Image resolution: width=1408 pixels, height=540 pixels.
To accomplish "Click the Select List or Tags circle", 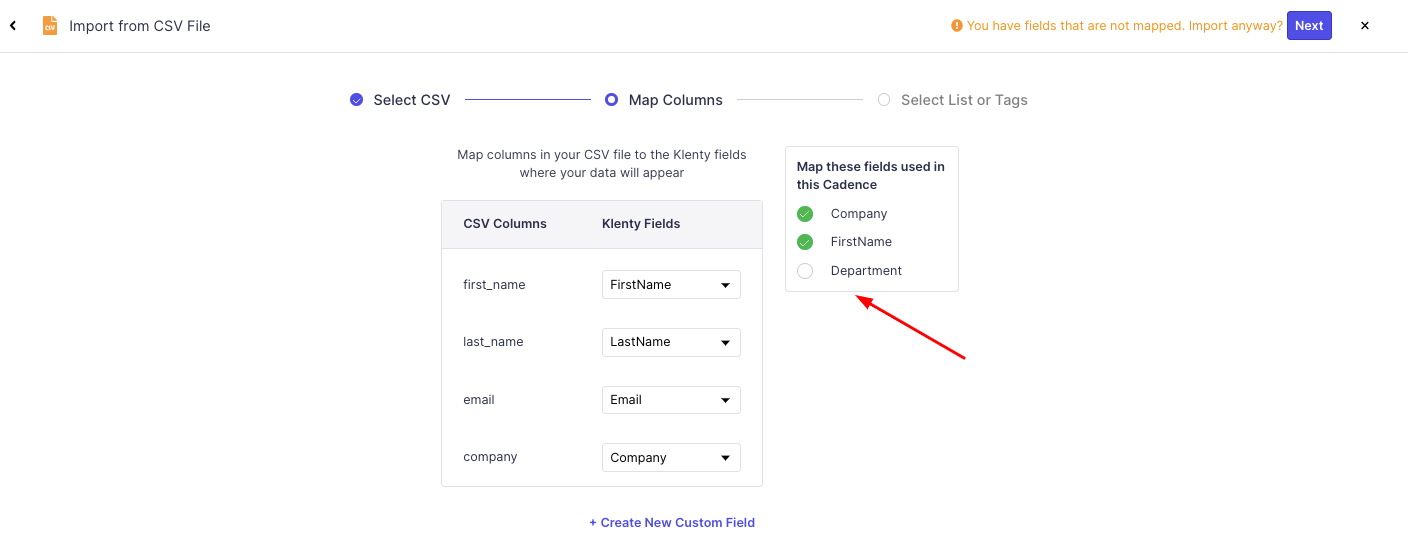I will point(884,100).
